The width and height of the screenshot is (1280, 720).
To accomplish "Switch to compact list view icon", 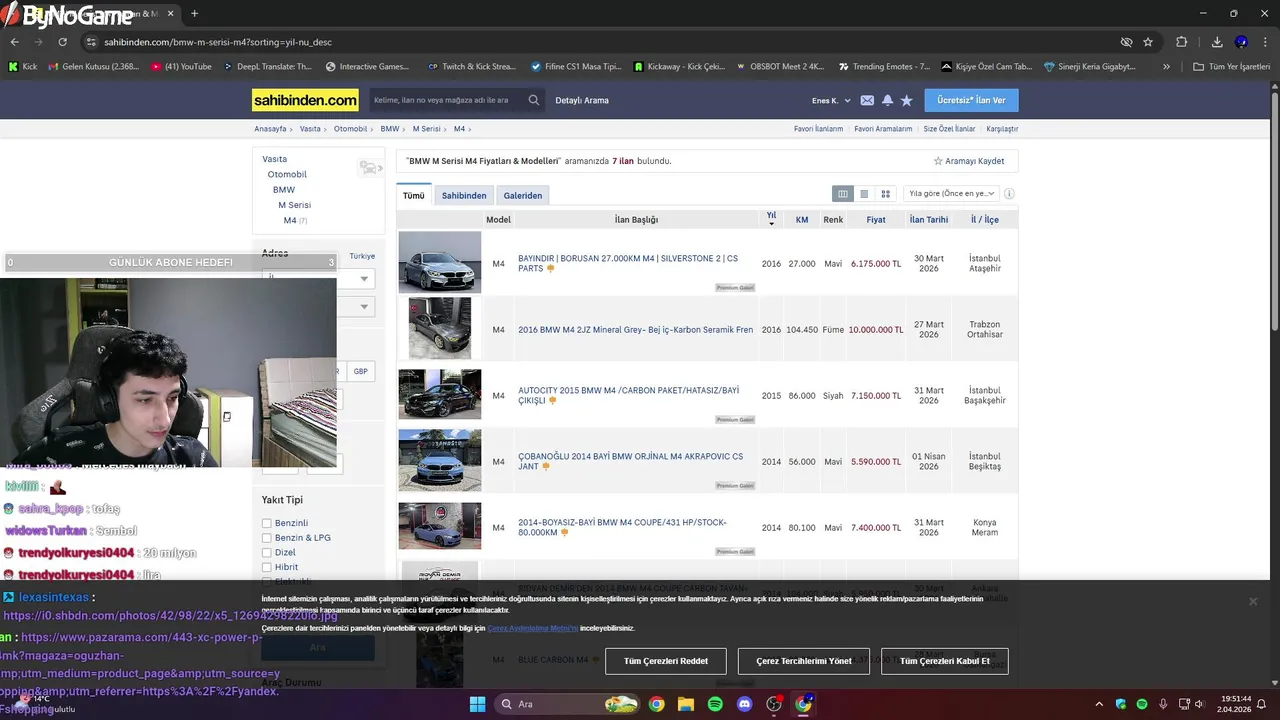I will (864, 194).
